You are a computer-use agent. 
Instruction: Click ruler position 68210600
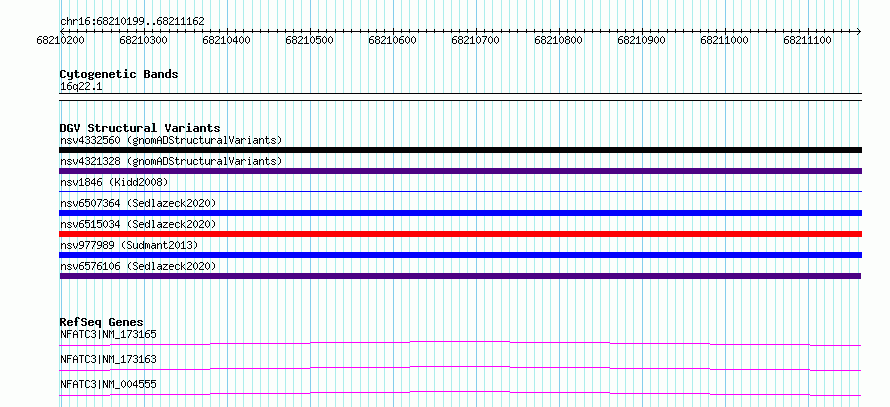click(x=393, y=40)
